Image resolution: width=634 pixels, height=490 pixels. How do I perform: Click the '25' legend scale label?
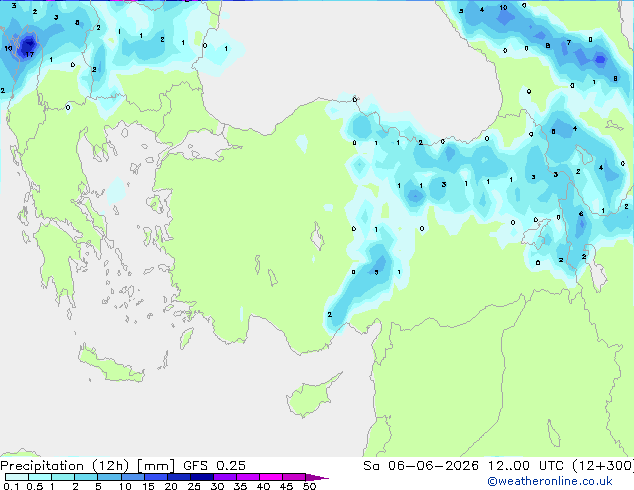(x=194, y=486)
